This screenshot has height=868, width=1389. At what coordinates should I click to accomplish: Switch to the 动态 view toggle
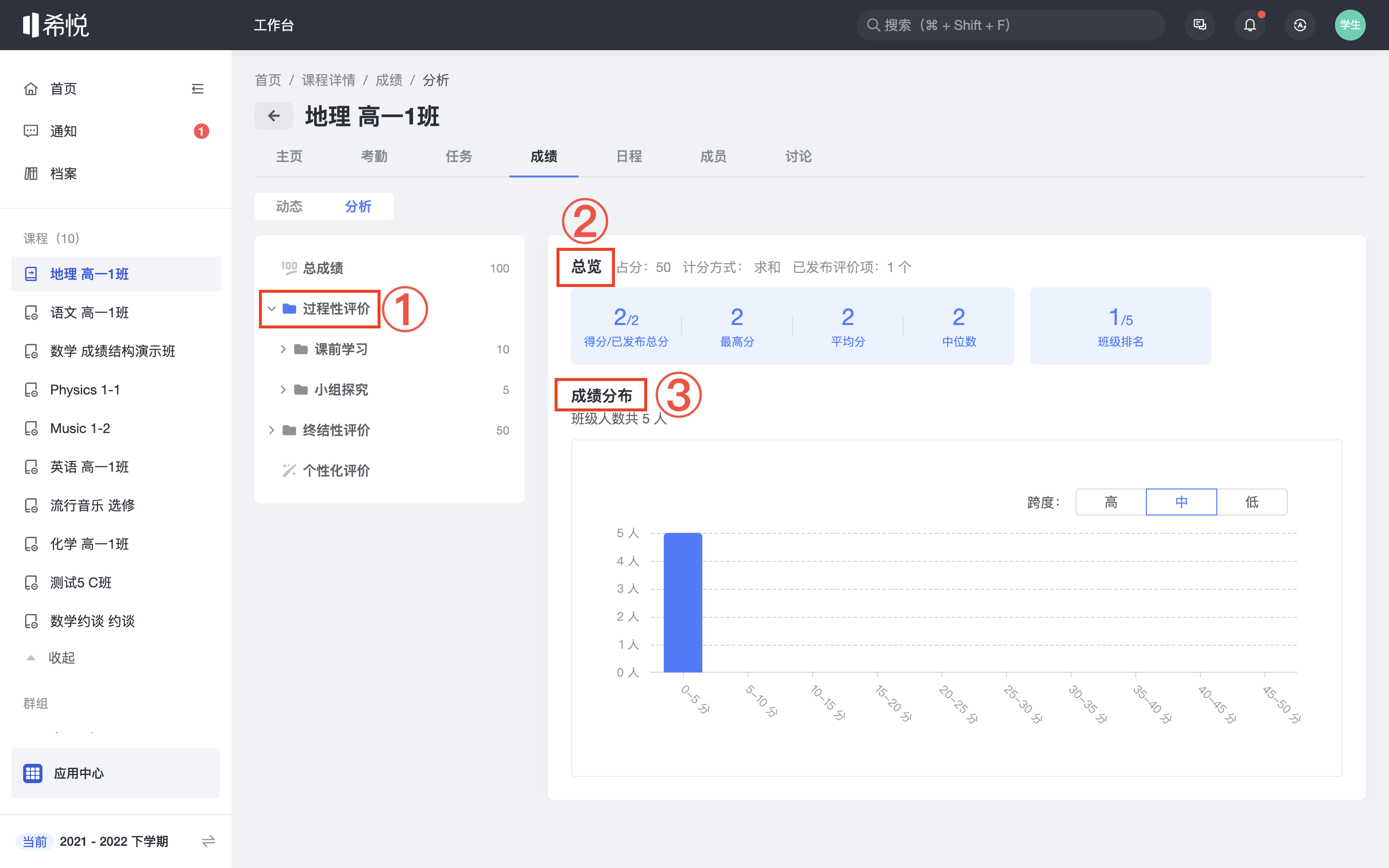(x=289, y=206)
